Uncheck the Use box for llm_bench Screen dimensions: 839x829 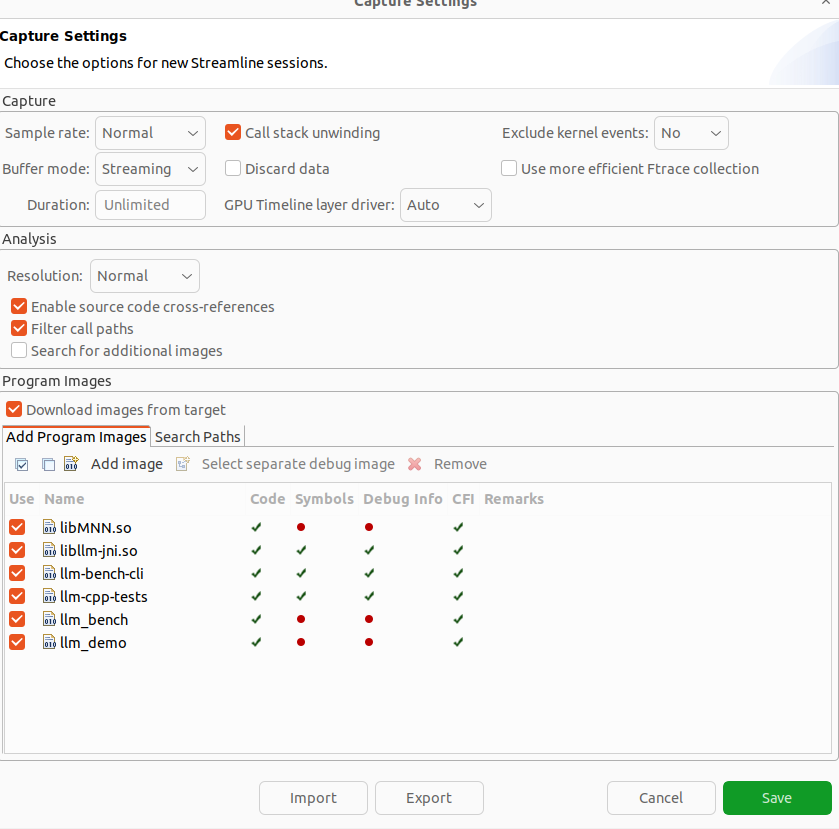[17, 619]
